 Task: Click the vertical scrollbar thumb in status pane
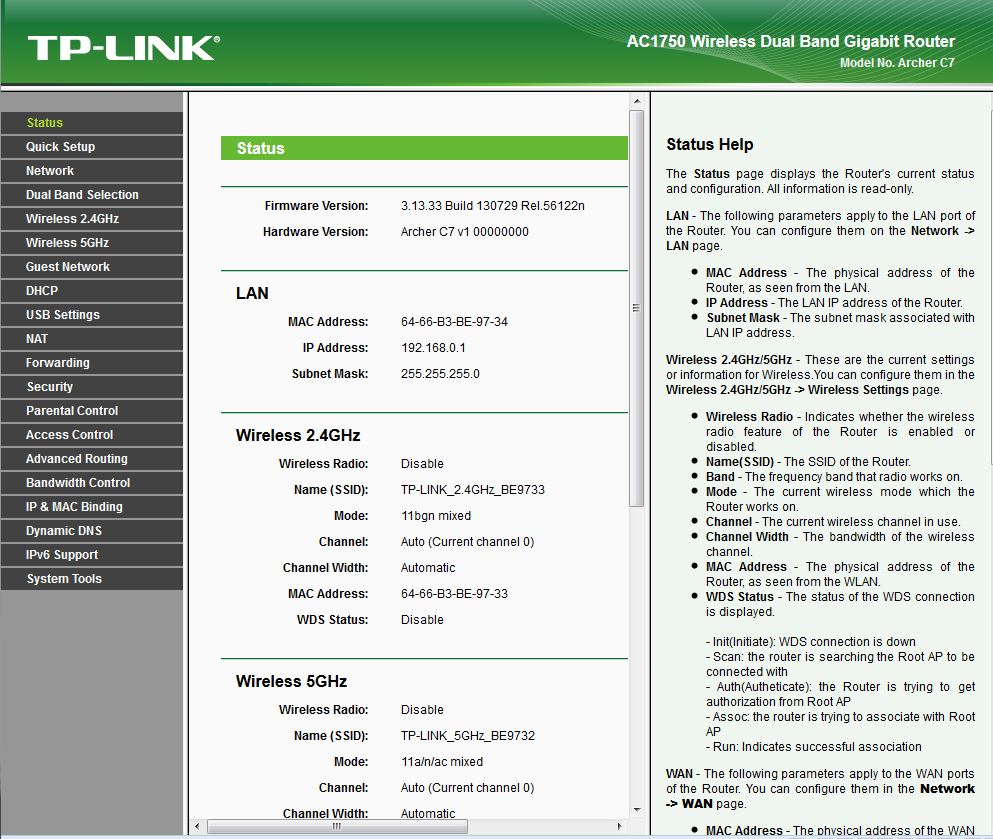coord(636,308)
